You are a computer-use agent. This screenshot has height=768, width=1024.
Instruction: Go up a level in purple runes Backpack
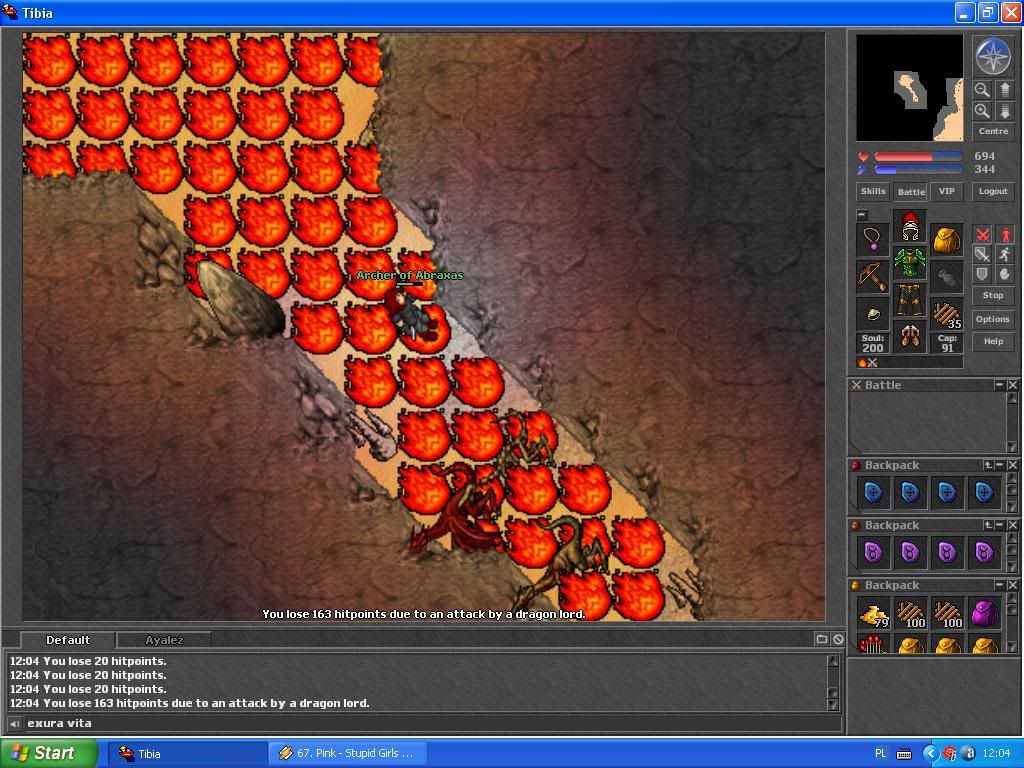988,525
